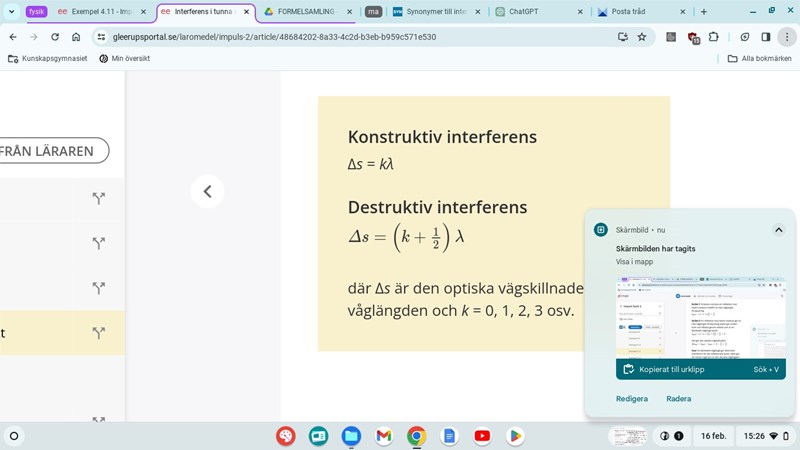The width and height of the screenshot is (800, 450).
Task: Collapse the Skärmbild notification with the chevron
Action: point(778,229)
